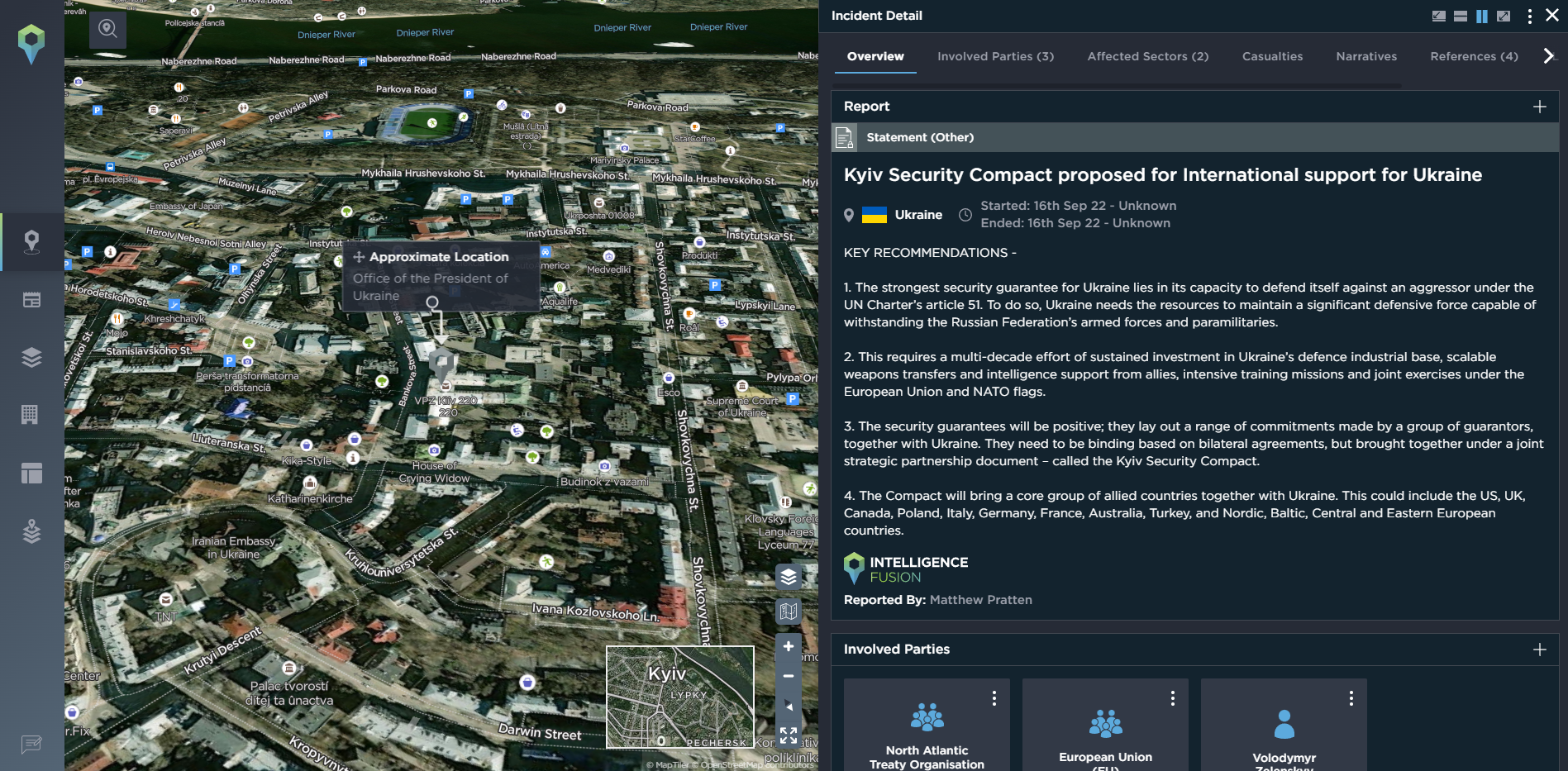This screenshot has height=771, width=1568.
Task: Select the map pin sidebar icon
Action: (31, 241)
